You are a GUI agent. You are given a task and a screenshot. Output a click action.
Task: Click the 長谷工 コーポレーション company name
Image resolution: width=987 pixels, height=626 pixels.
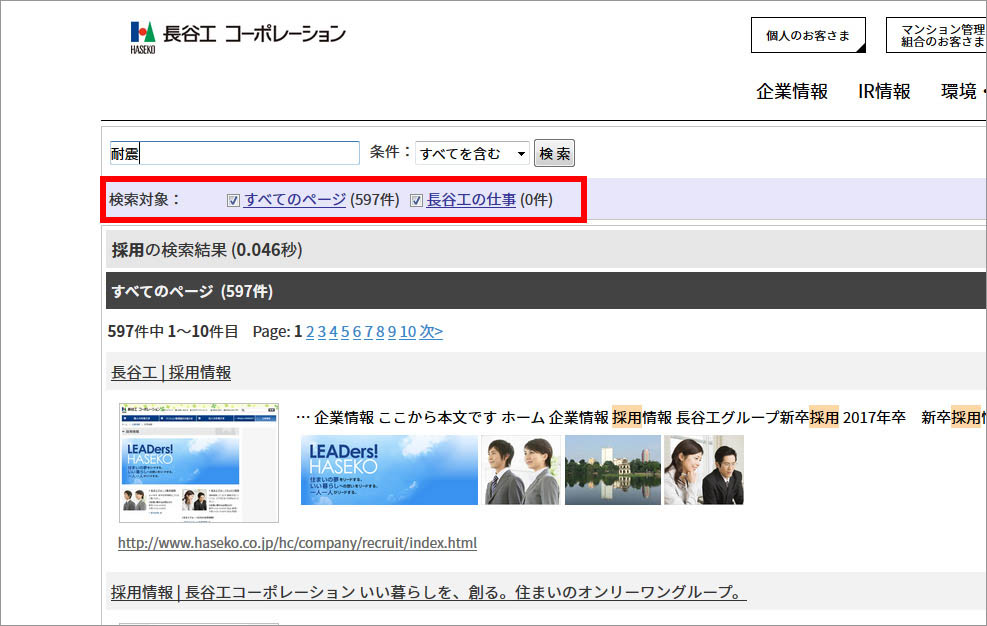(254, 34)
